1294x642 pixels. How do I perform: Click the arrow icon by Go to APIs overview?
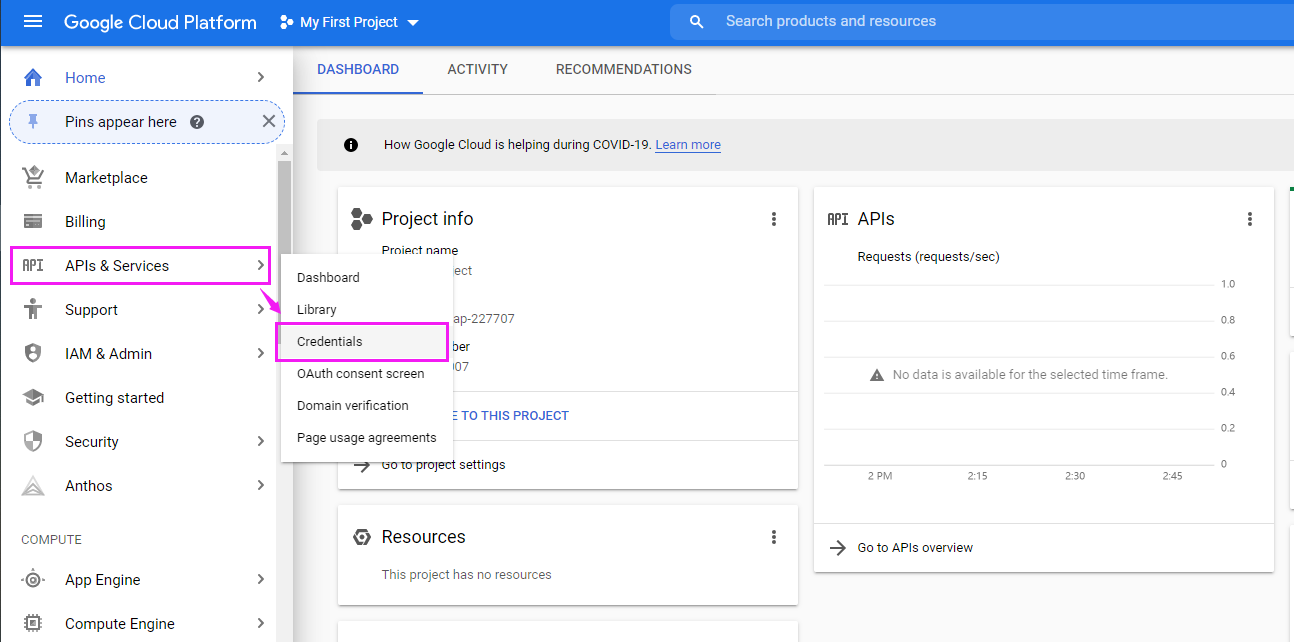pos(838,548)
